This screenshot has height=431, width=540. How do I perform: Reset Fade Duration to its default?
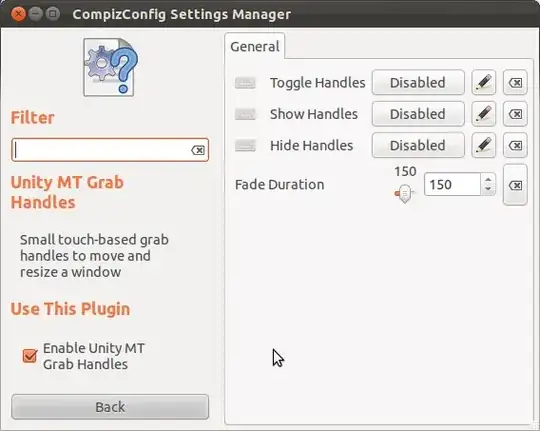[x=515, y=185]
